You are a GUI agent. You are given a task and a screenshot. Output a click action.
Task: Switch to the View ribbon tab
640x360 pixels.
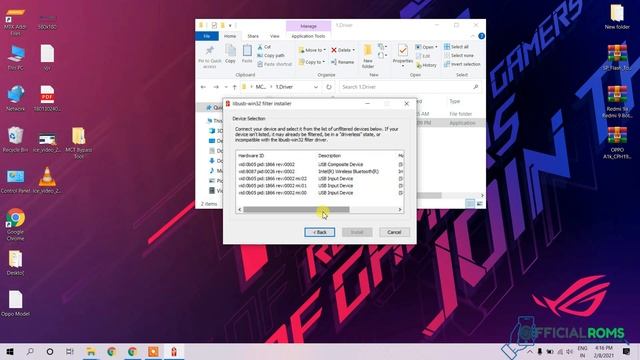(275, 36)
